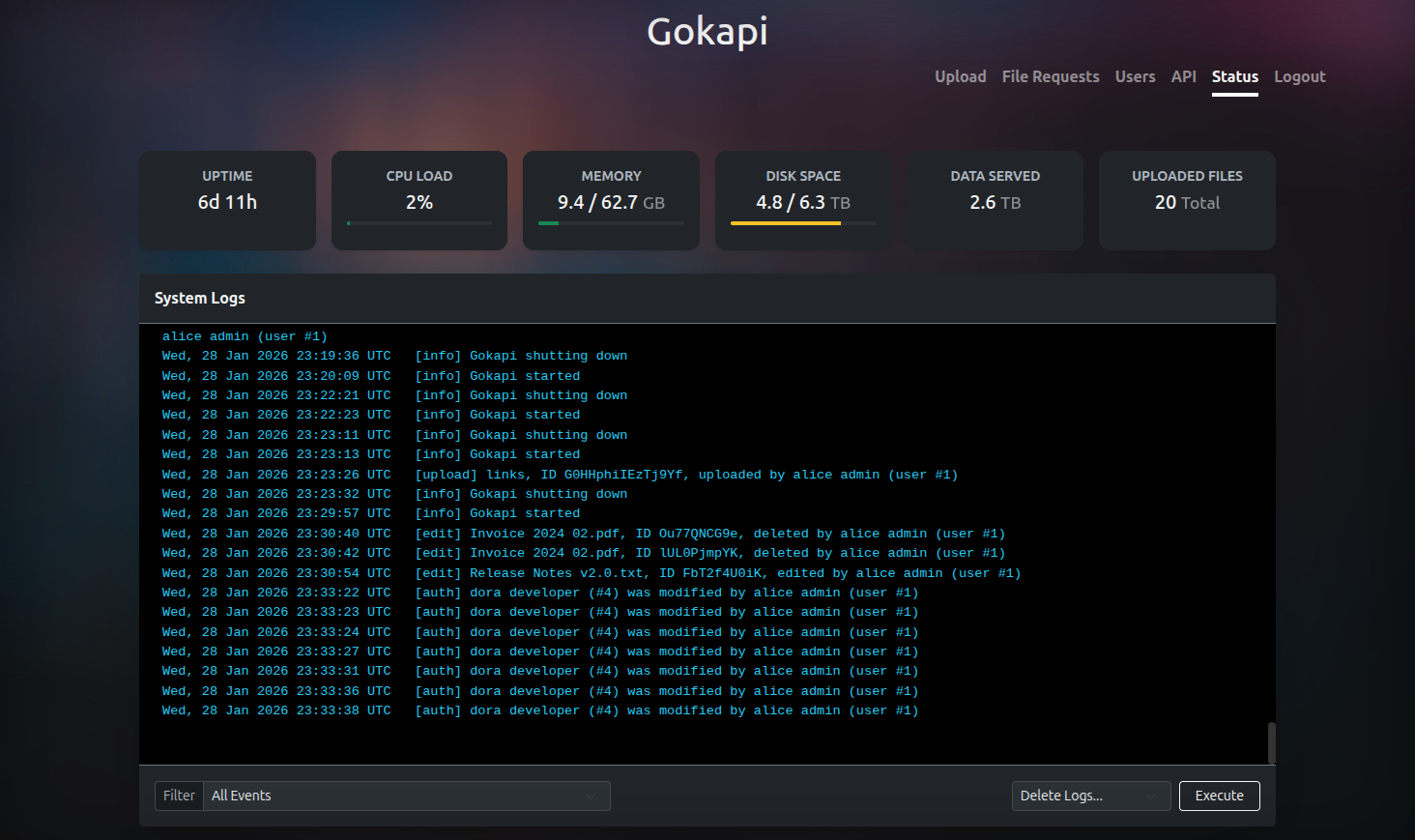Click the Invoice 2024 02.pdf Ou77QNCG9e log line
This screenshot has width=1415, height=840.
coord(584,534)
